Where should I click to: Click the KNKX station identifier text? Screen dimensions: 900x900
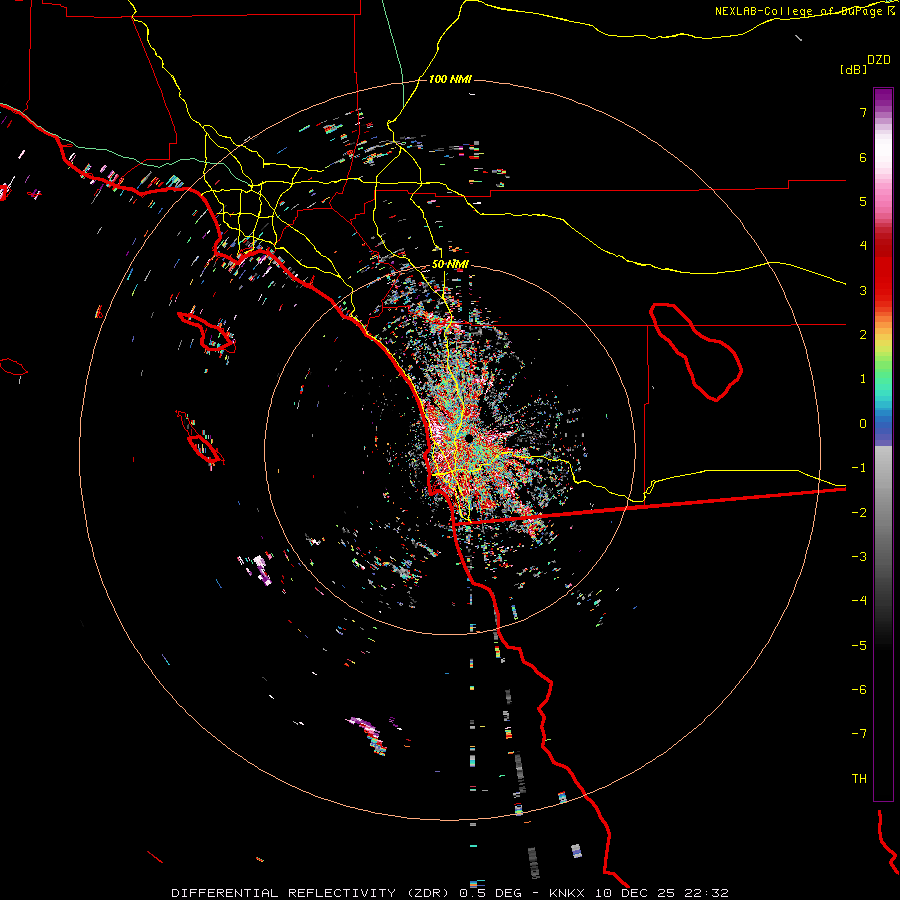[567, 893]
